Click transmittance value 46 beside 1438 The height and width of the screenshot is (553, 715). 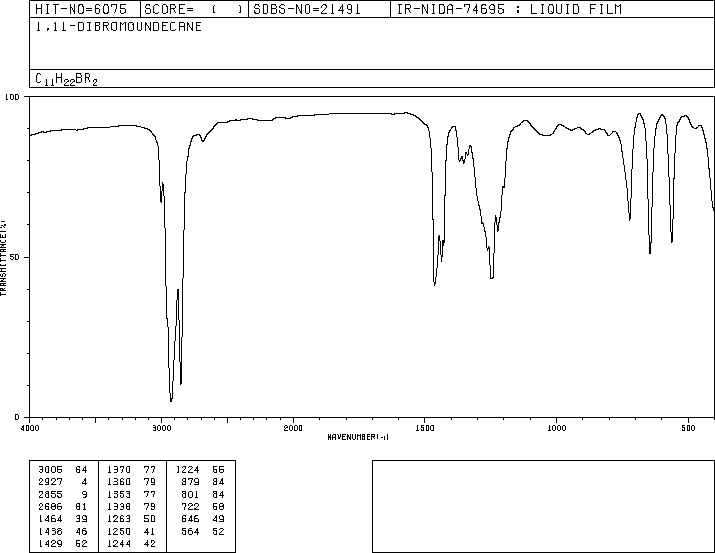(81, 531)
